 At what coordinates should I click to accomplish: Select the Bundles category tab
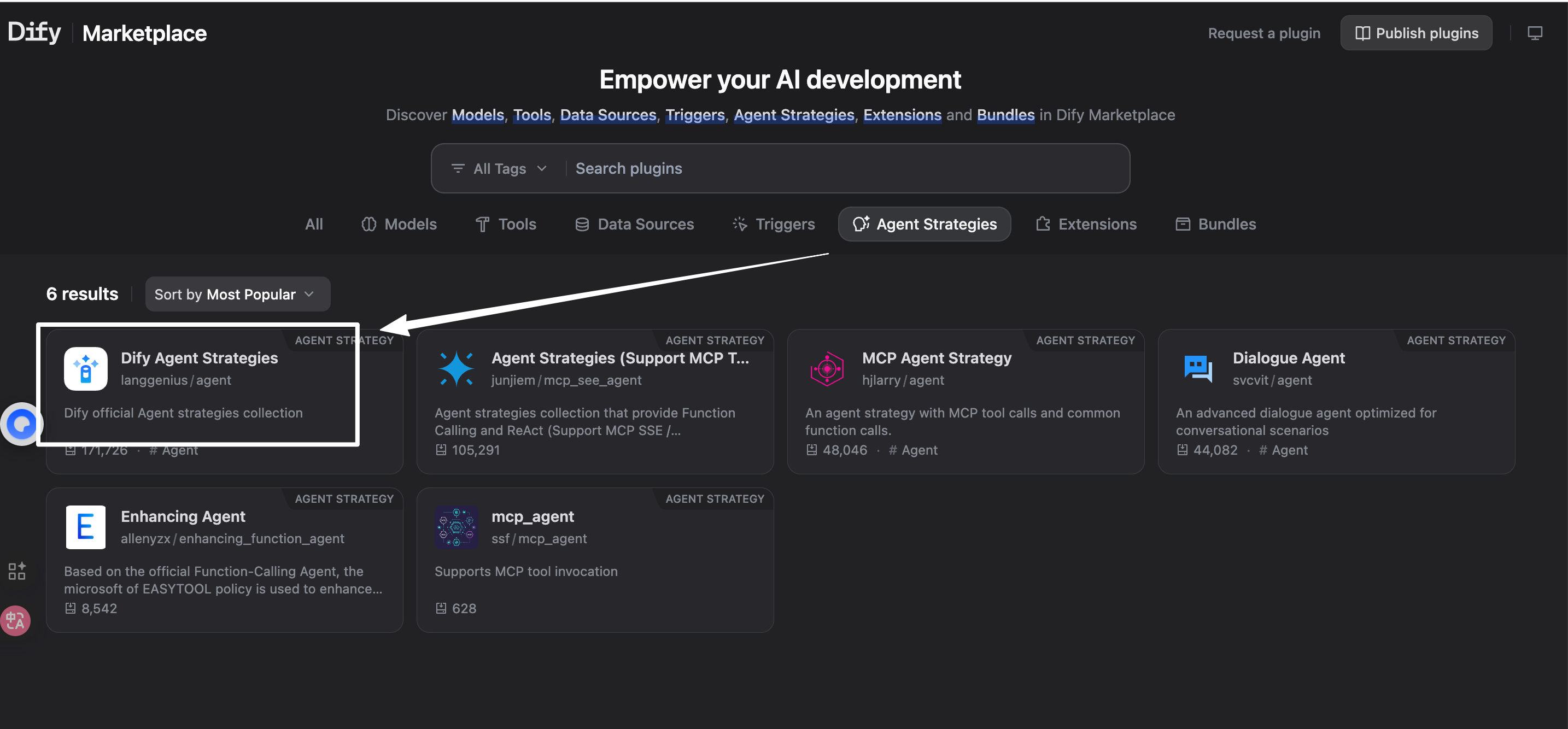point(1215,224)
